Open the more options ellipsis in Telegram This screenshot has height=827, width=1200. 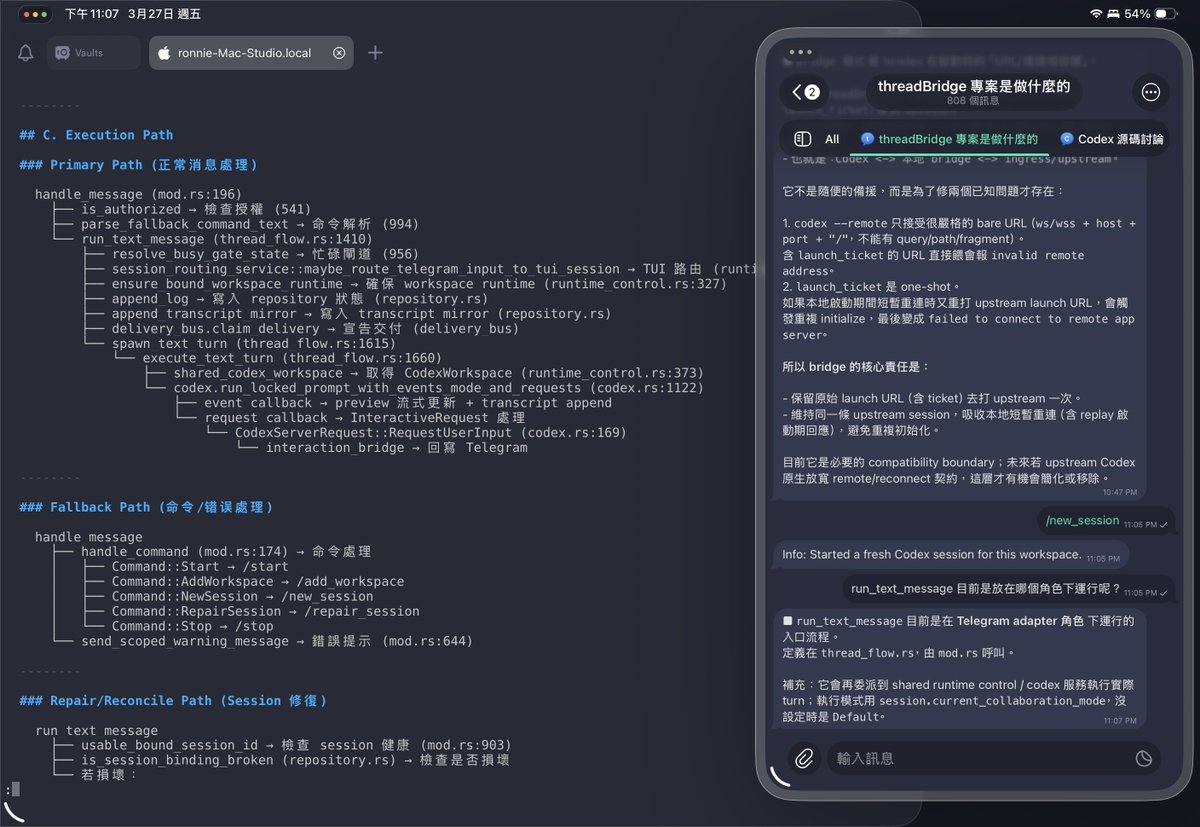point(1150,92)
